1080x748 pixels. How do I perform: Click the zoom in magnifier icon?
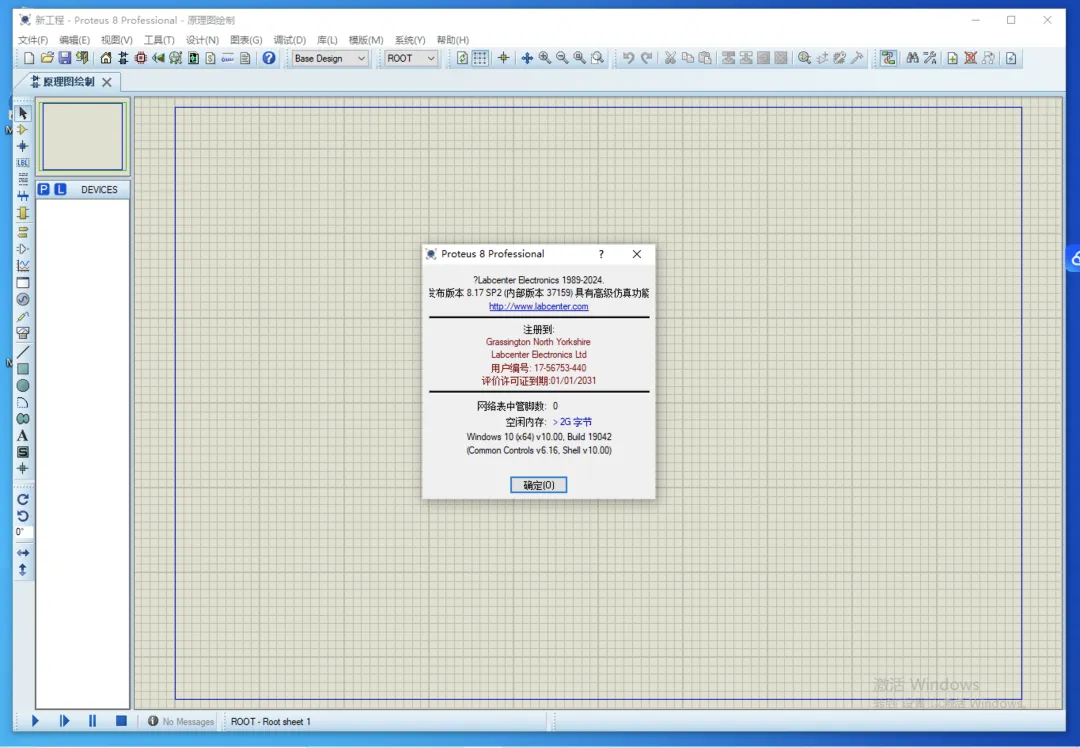[x=545, y=59]
